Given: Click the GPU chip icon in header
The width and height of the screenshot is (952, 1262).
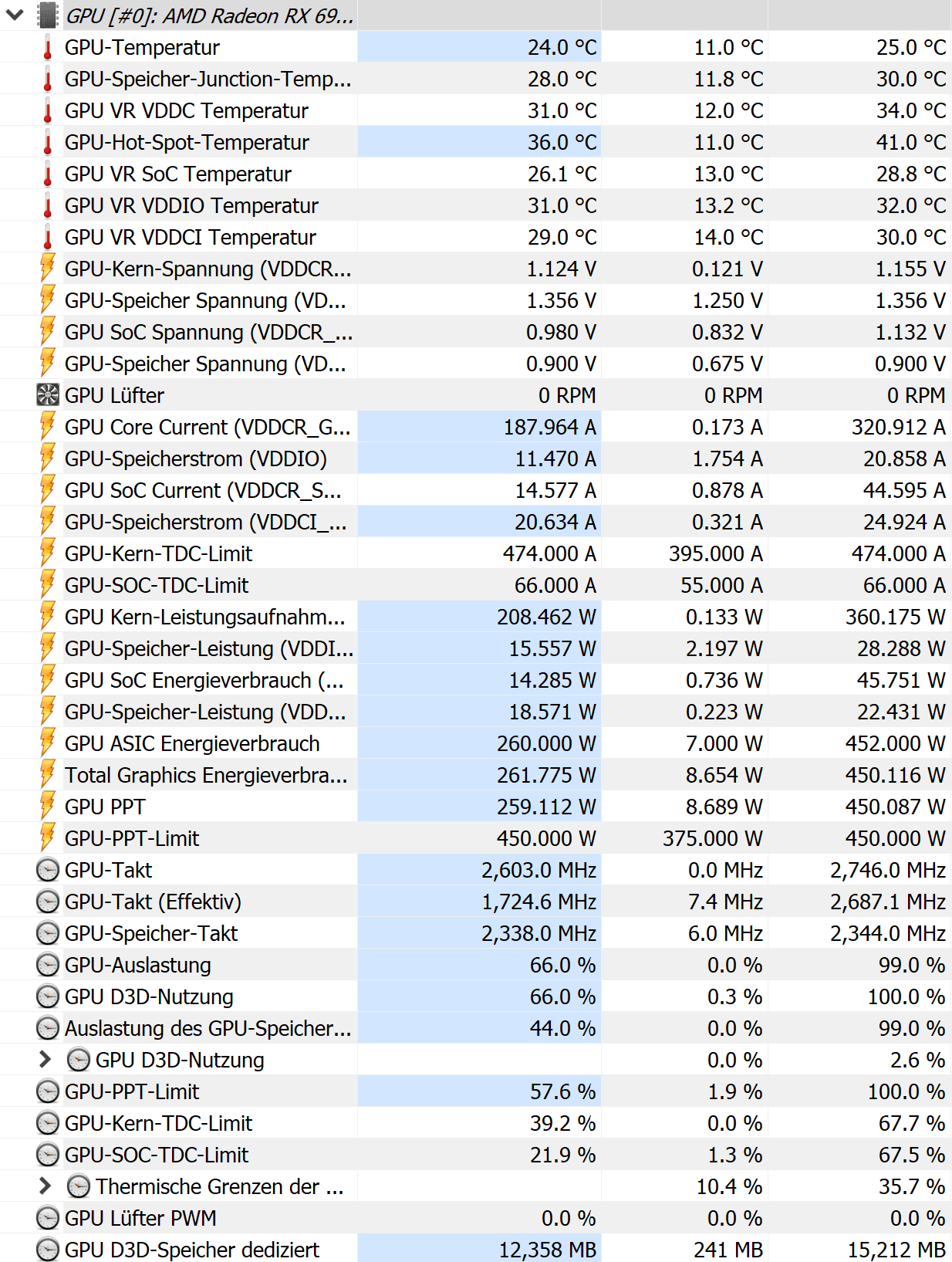Looking at the screenshot, I should (x=48, y=15).
